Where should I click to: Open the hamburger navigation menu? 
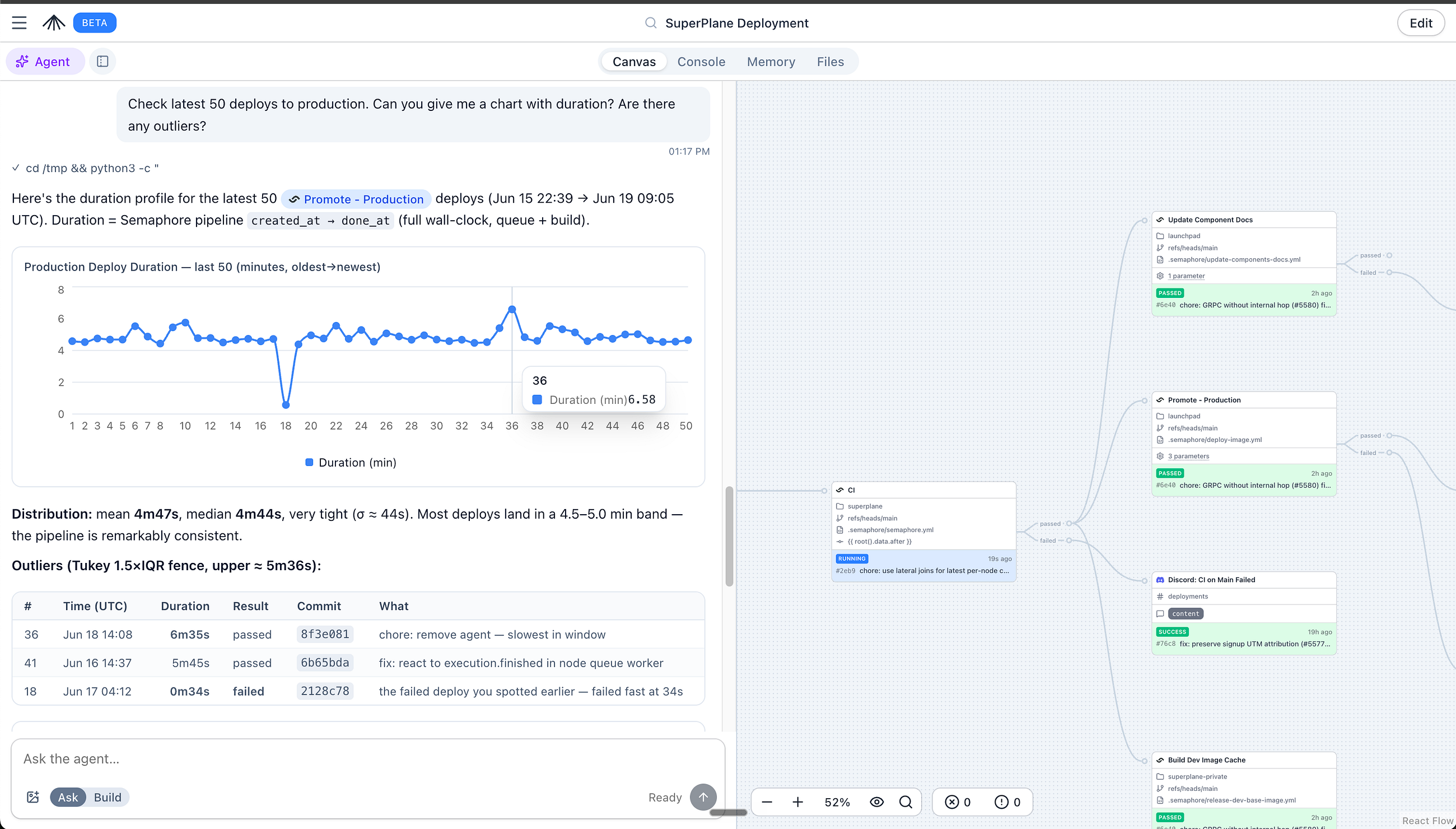(20, 23)
